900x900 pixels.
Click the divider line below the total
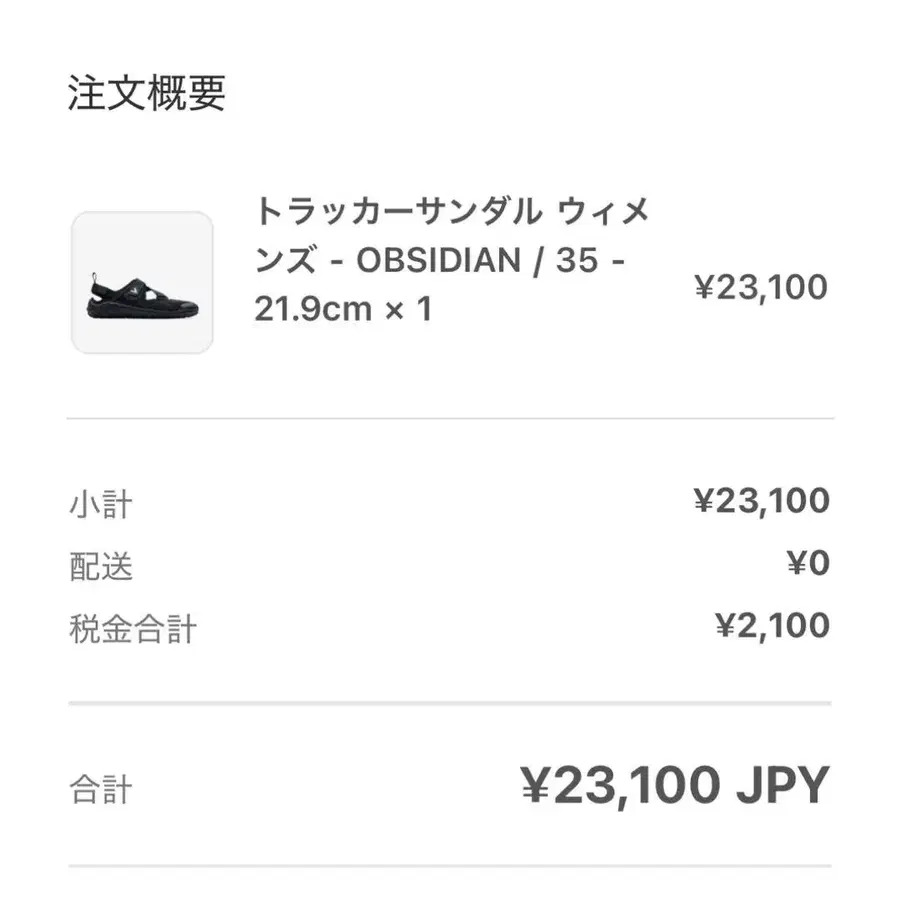point(450,866)
